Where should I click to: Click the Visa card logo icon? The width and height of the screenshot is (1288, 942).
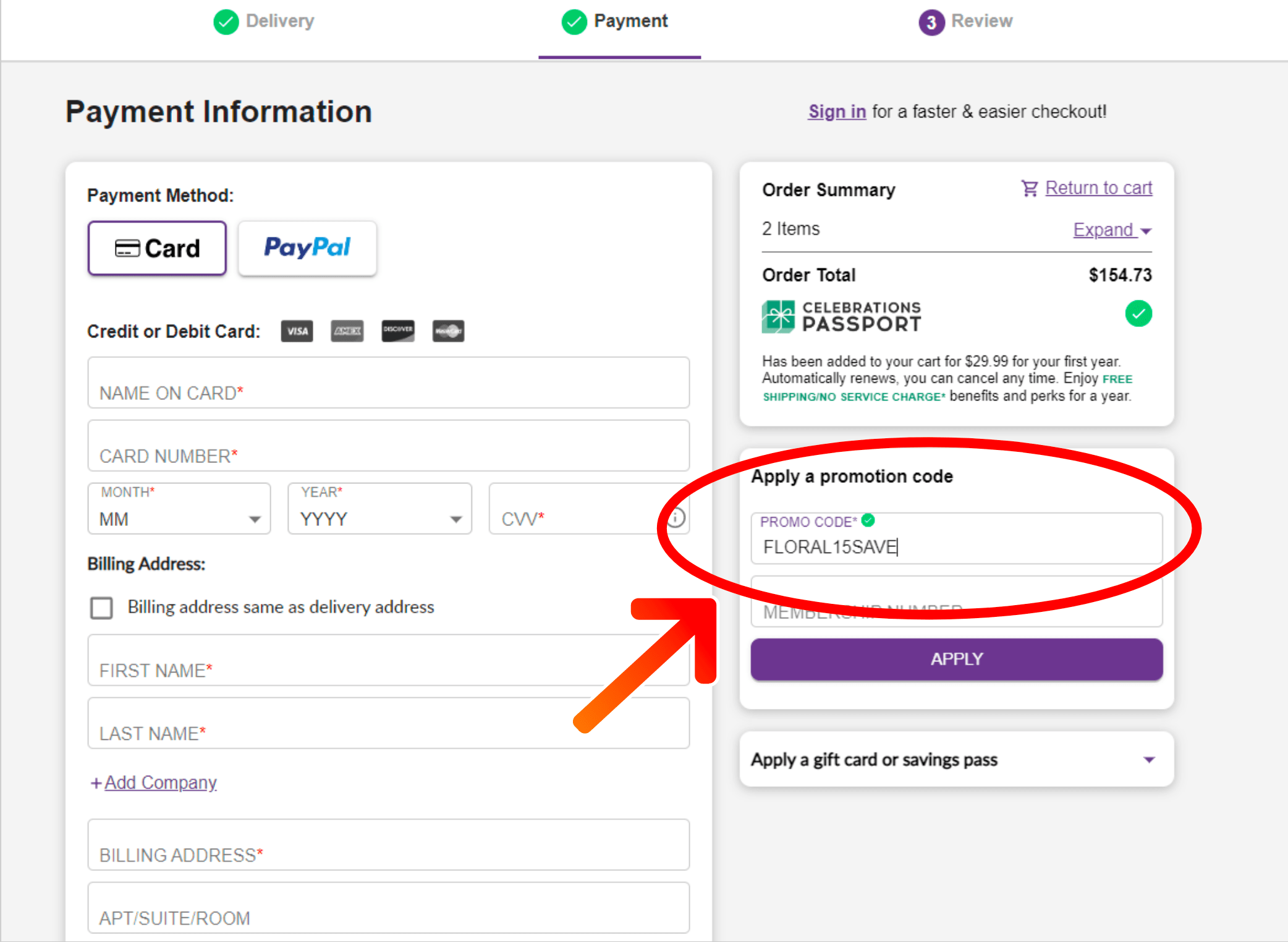297,331
